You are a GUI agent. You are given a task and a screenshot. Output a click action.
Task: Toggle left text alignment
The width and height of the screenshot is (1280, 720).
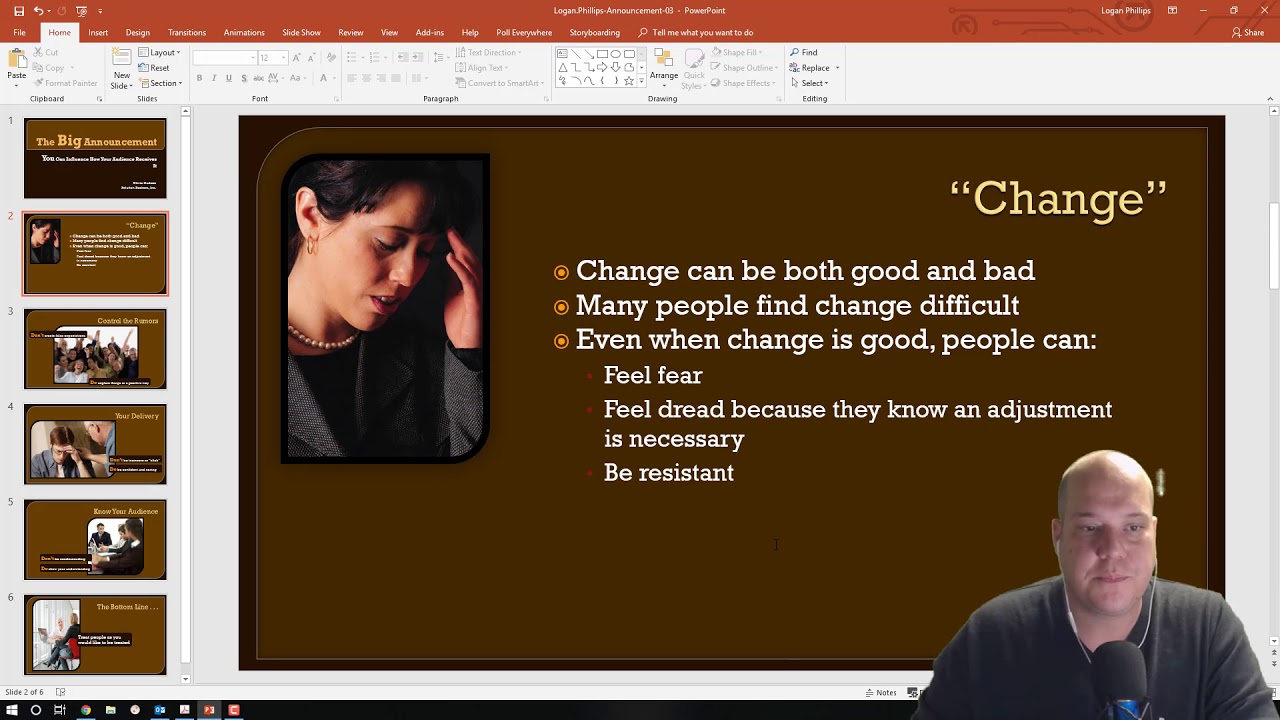coord(351,78)
